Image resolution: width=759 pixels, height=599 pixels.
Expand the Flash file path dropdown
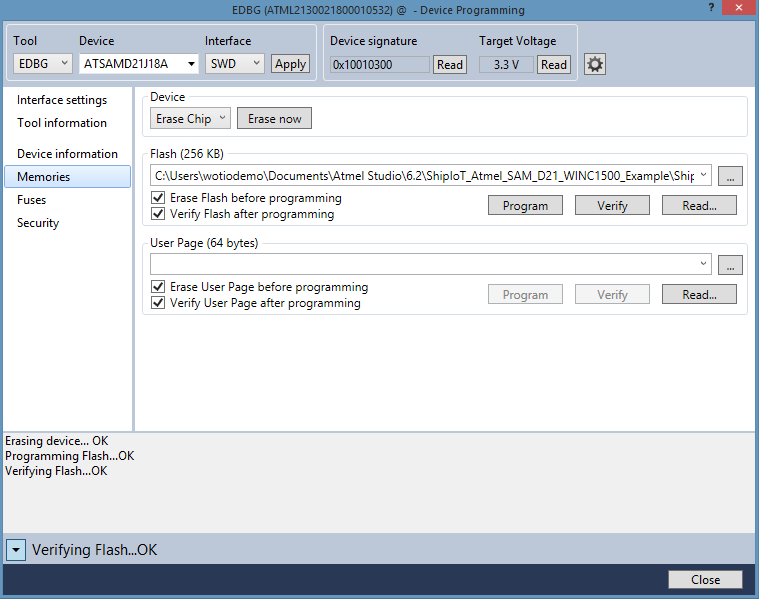[703, 175]
